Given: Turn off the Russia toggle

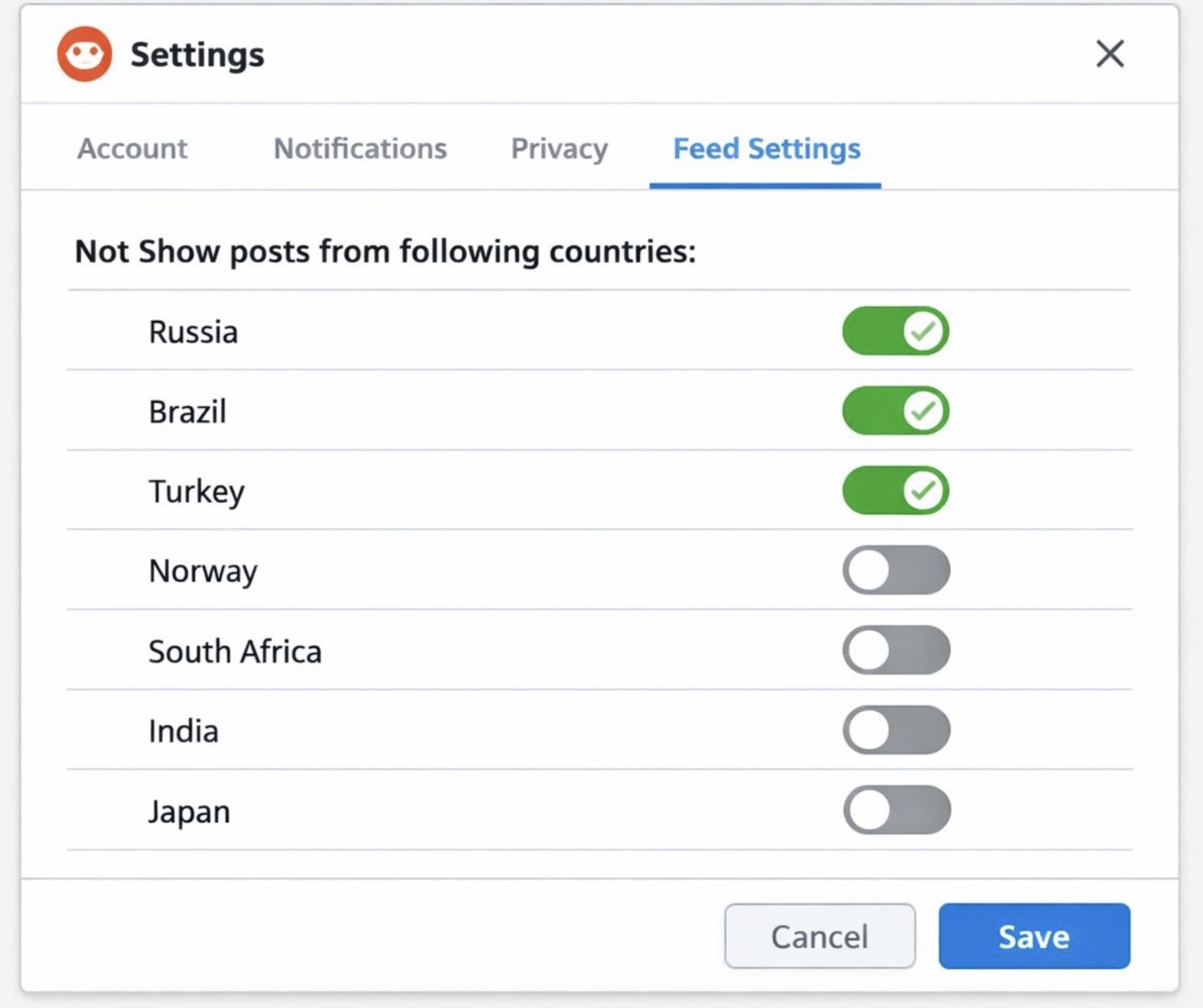Looking at the screenshot, I should click(896, 331).
